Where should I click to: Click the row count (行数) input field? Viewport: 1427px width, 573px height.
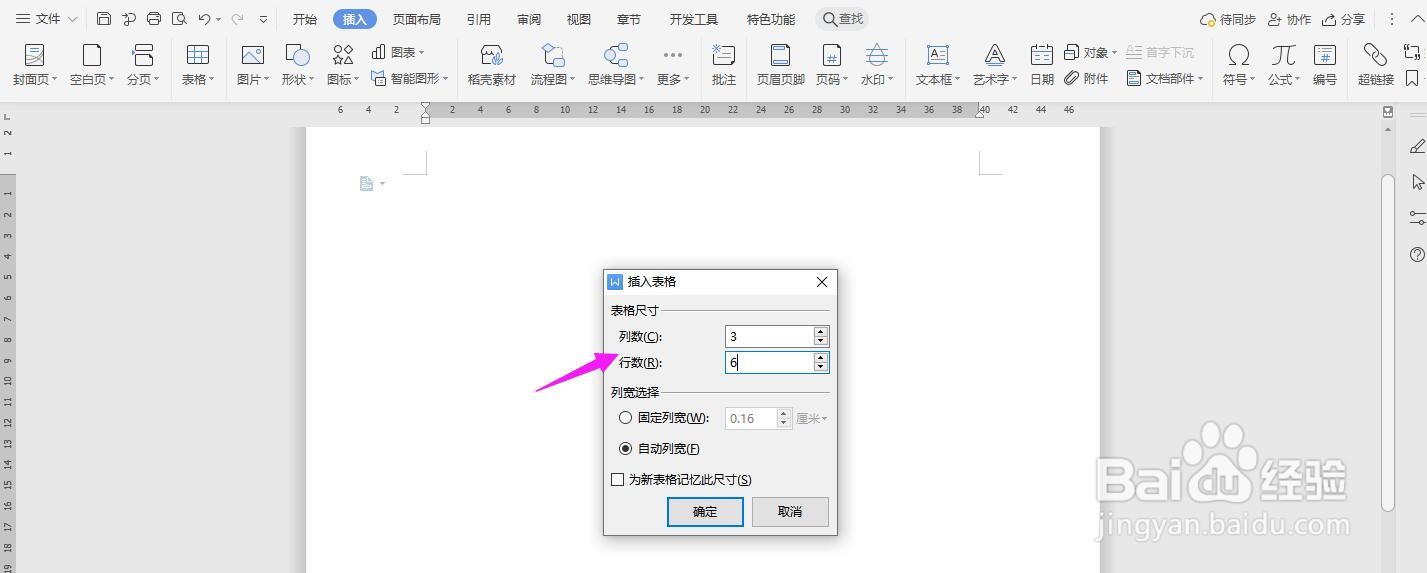(769, 363)
